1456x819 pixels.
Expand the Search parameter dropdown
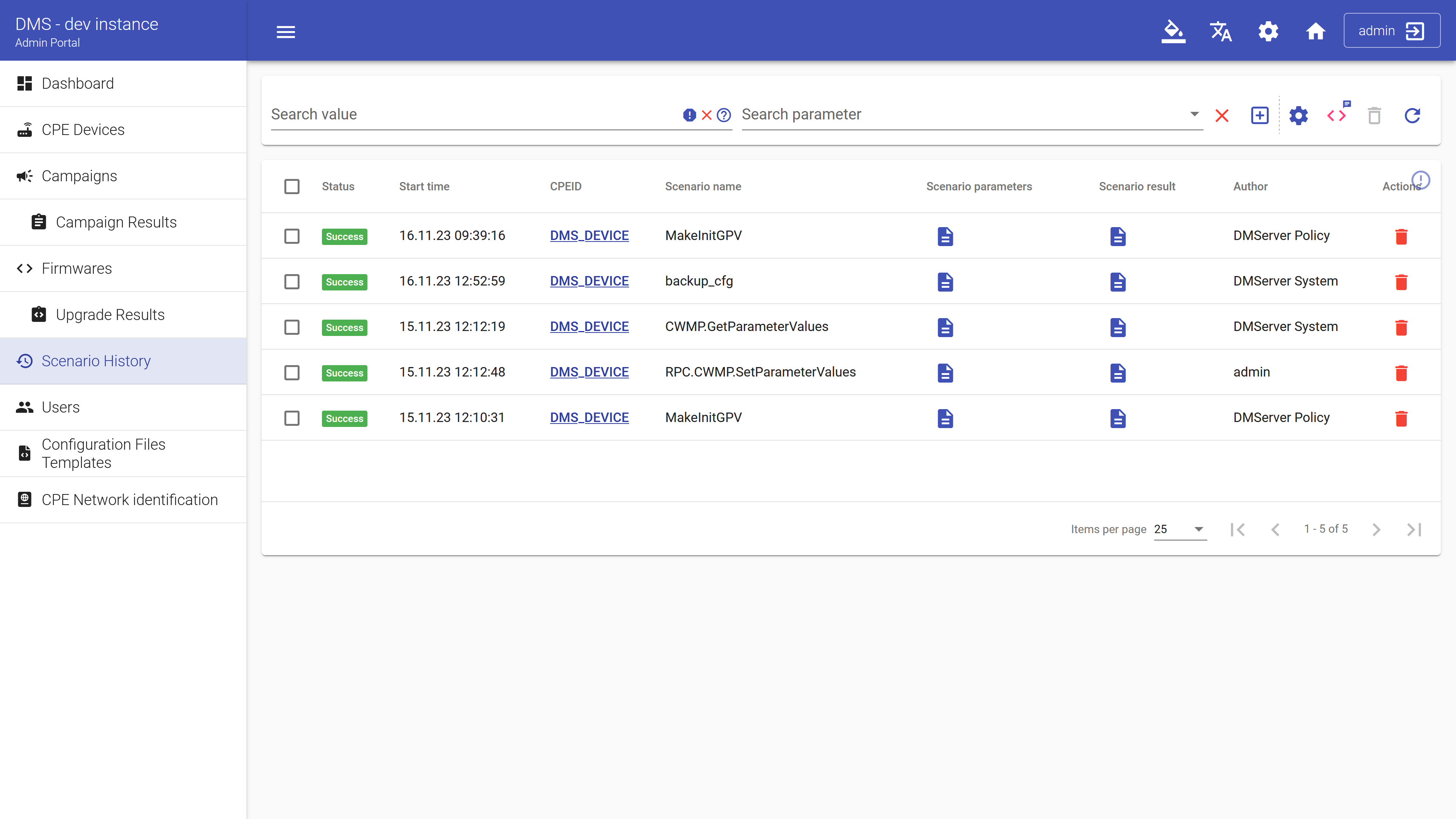click(x=1194, y=114)
